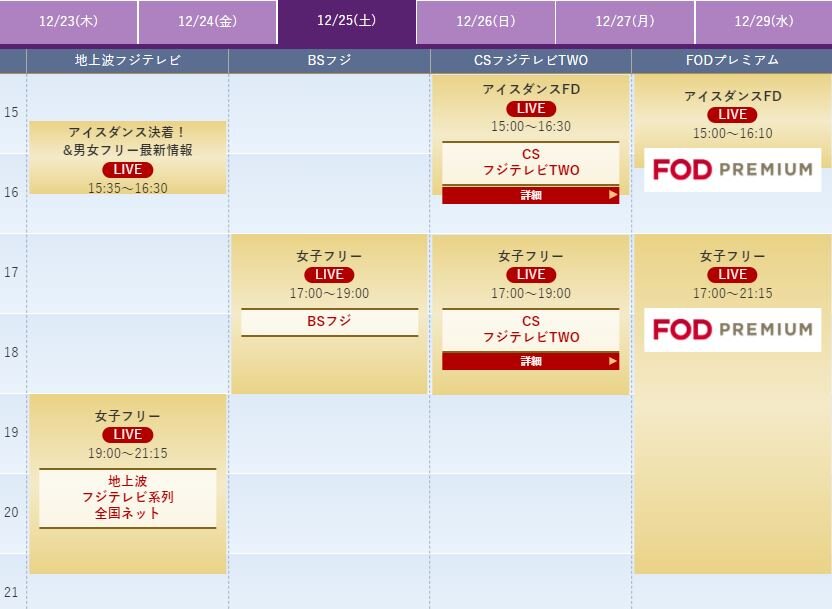Open 詳細 for 女子フリー on CS
832x609 pixels.
coord(531,361)
